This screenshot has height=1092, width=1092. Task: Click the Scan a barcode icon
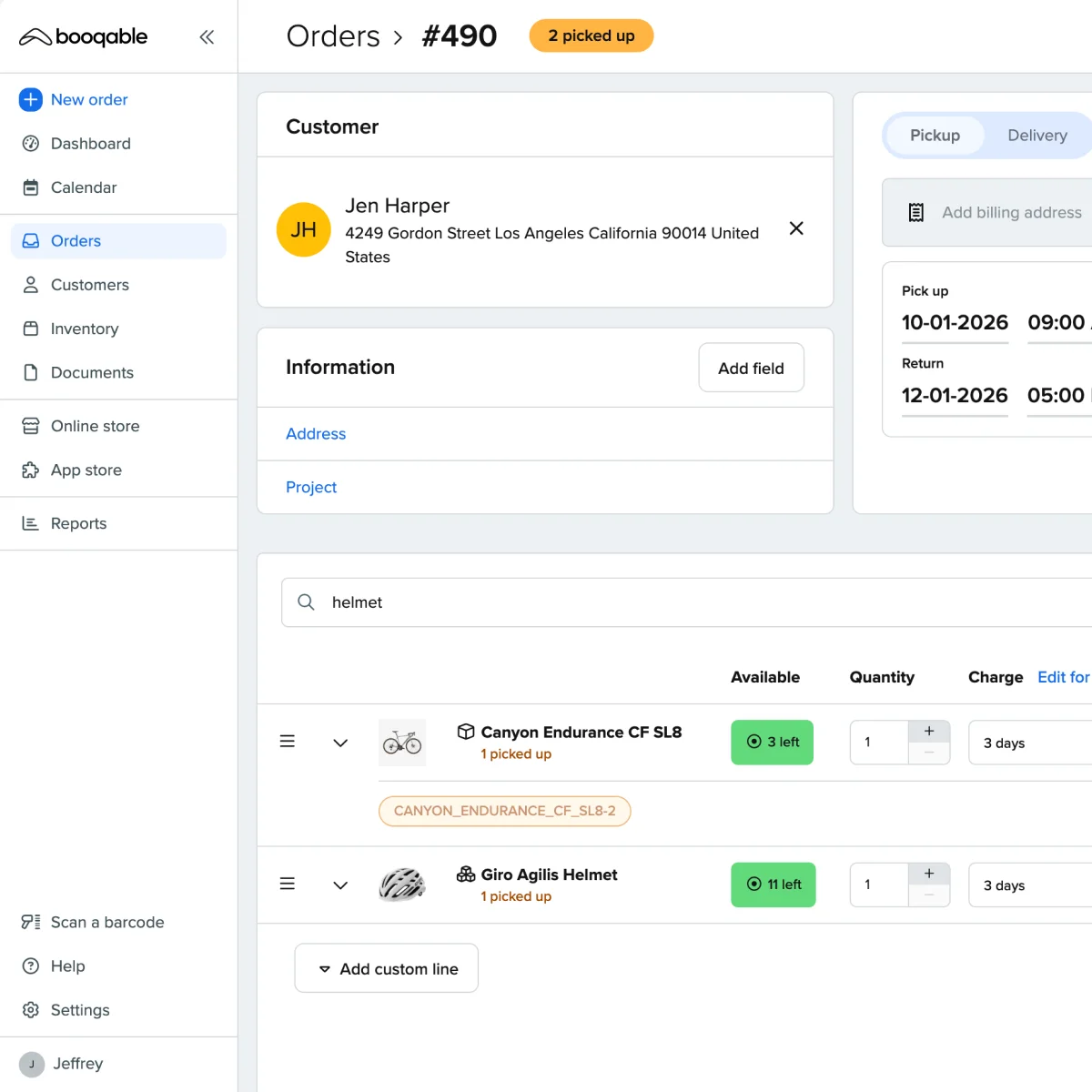pos(30,922)
